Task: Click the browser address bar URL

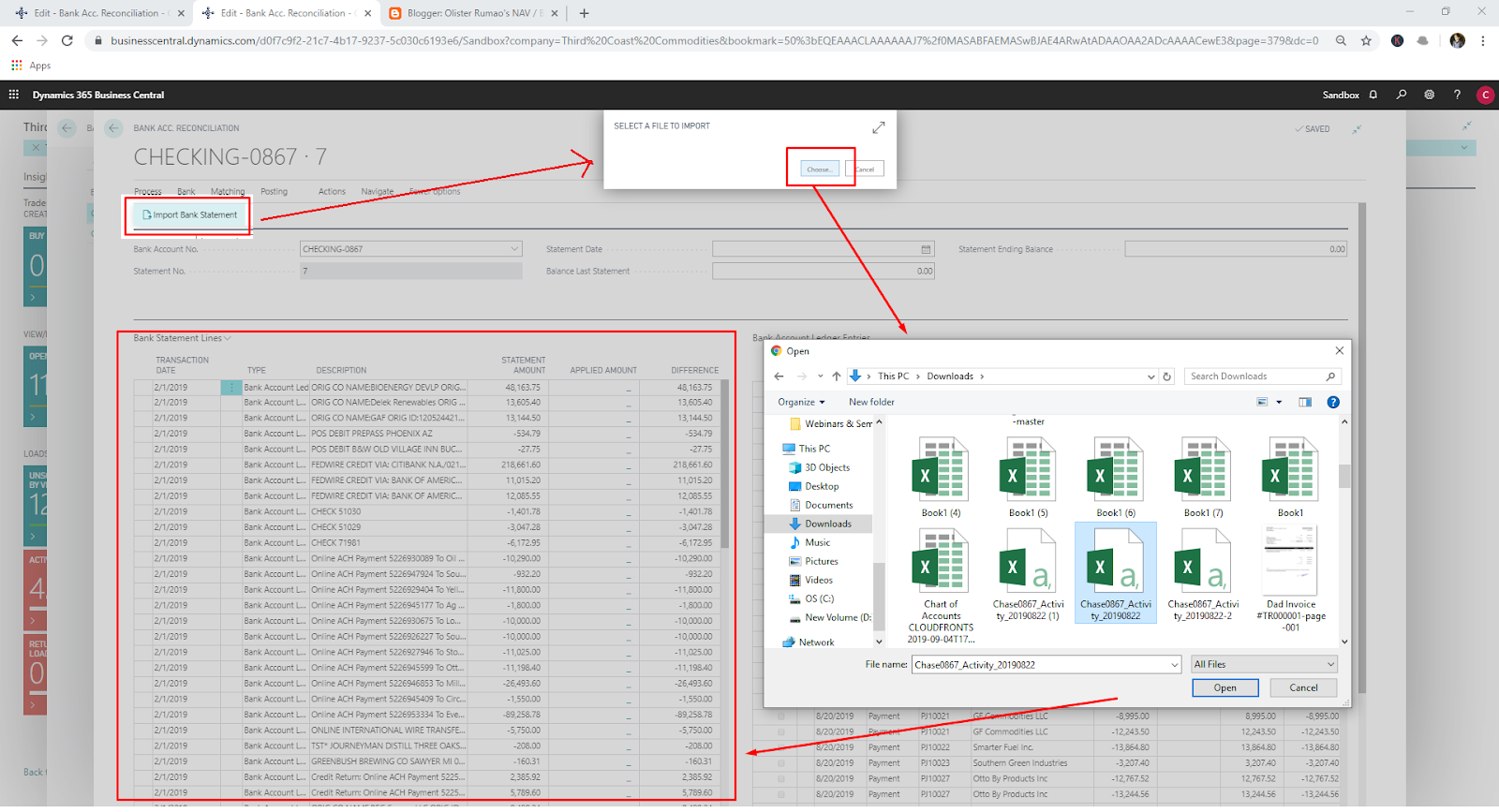Action: tap(714, 40)
